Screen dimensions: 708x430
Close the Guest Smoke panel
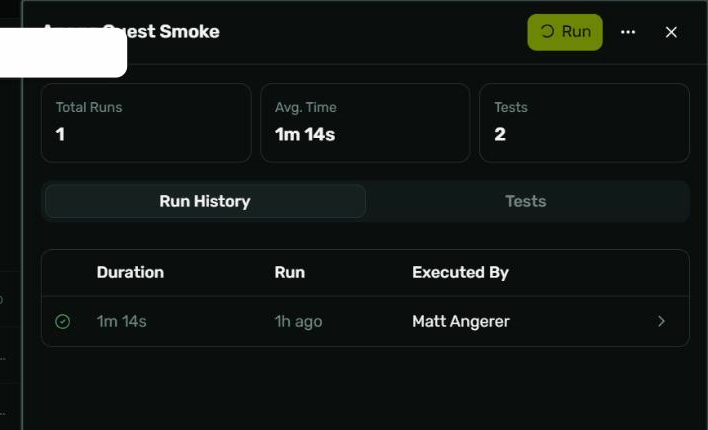coord(671,32)
